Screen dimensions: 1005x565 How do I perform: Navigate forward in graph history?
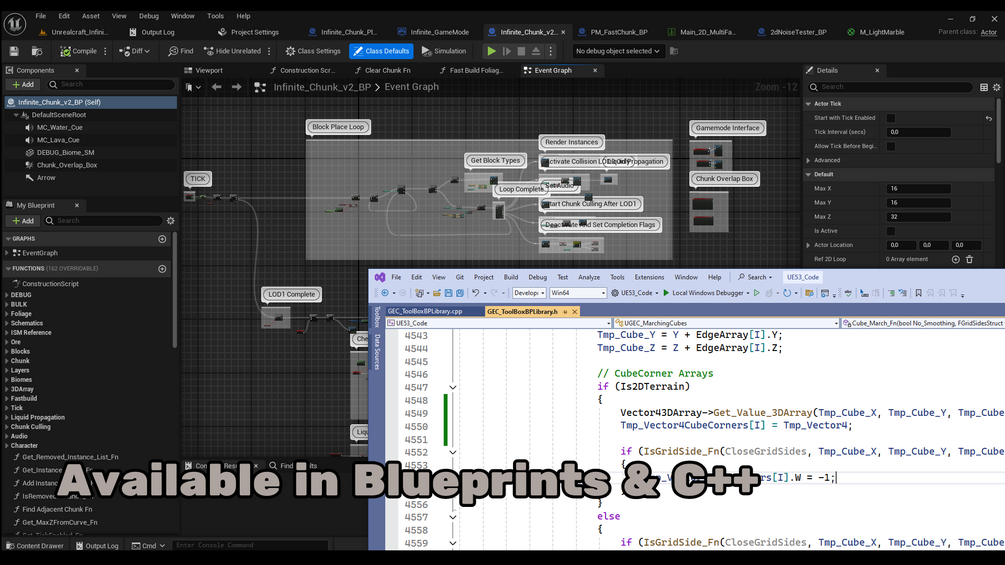237,87
